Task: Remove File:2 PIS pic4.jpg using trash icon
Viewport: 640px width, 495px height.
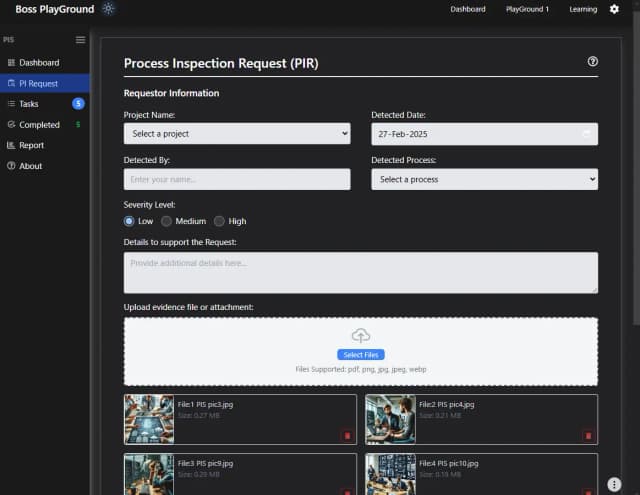Action: click(x=588, y=435)
